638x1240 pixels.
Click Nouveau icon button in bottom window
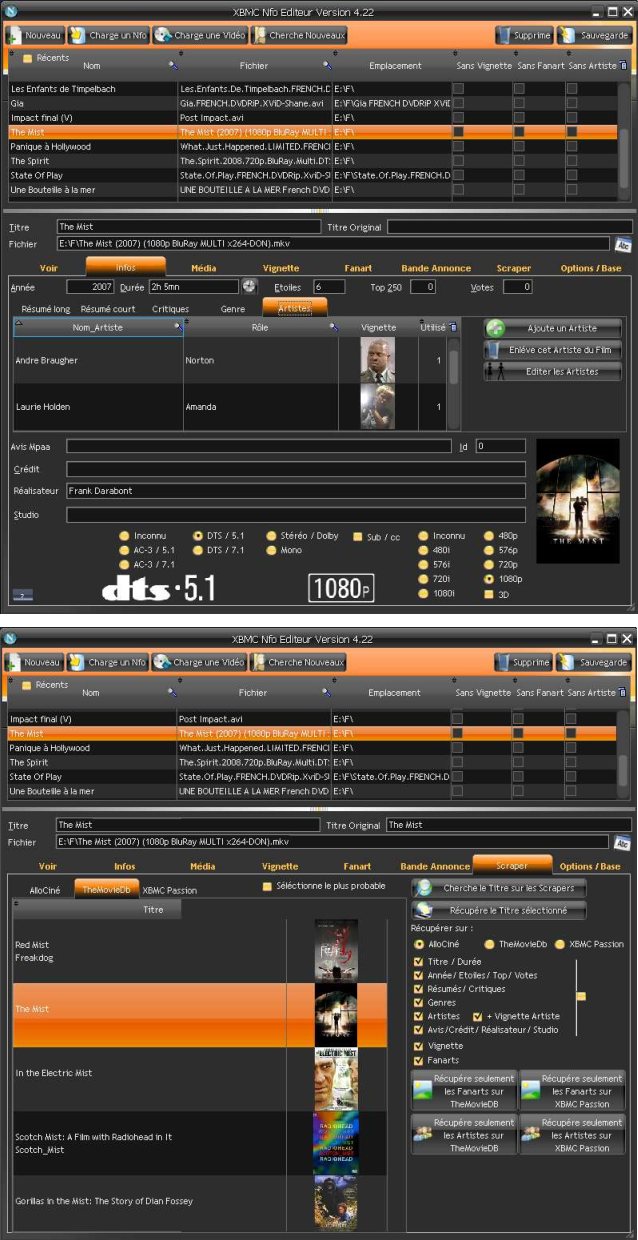[x=34, y=662]
